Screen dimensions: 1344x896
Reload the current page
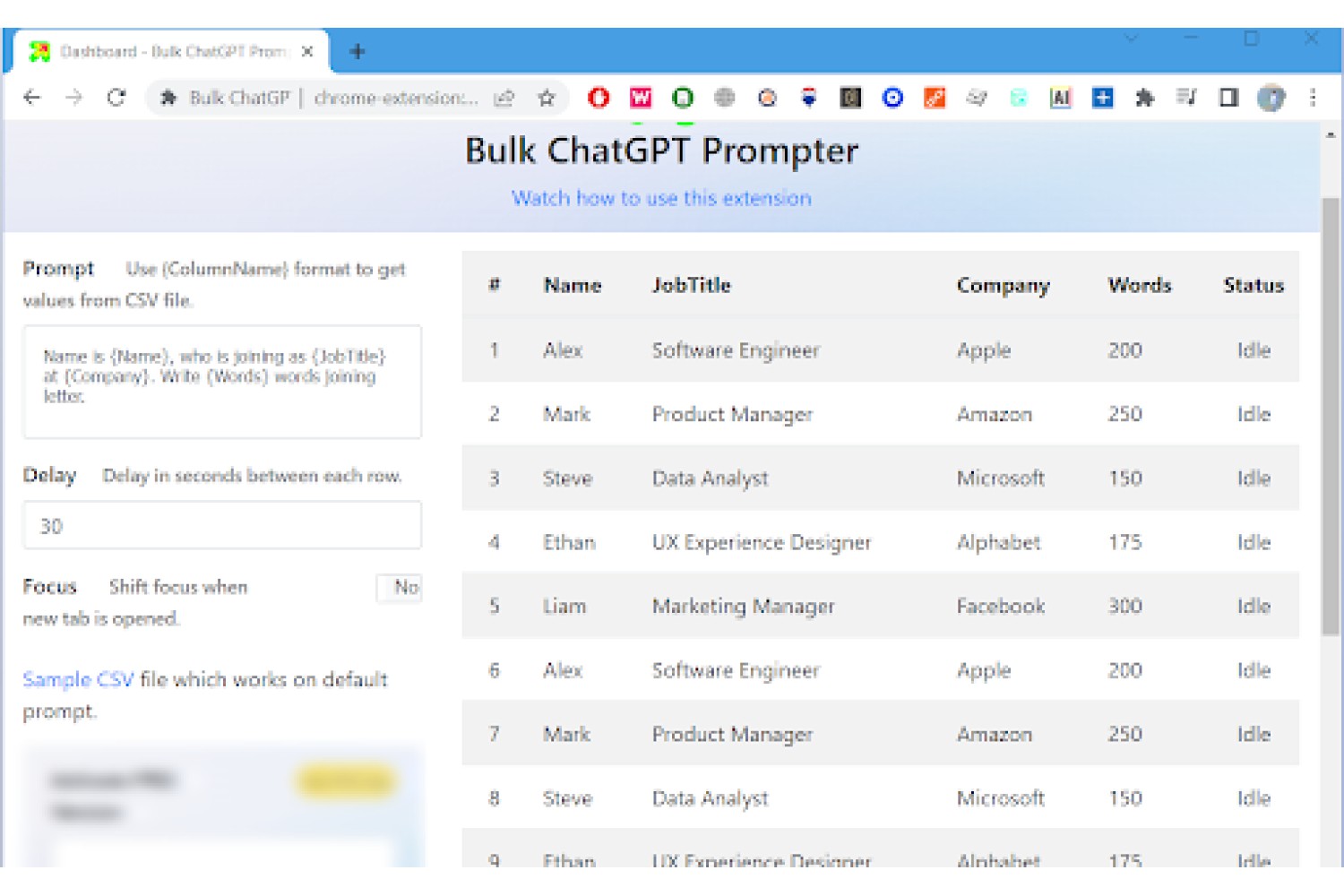116,98
